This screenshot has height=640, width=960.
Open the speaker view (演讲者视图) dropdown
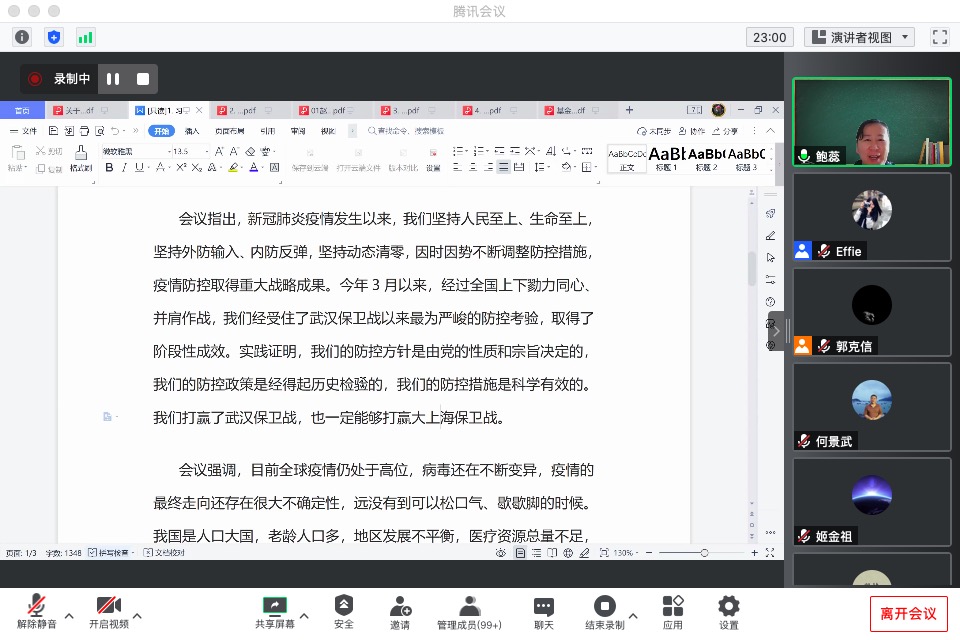click(859, 37)
